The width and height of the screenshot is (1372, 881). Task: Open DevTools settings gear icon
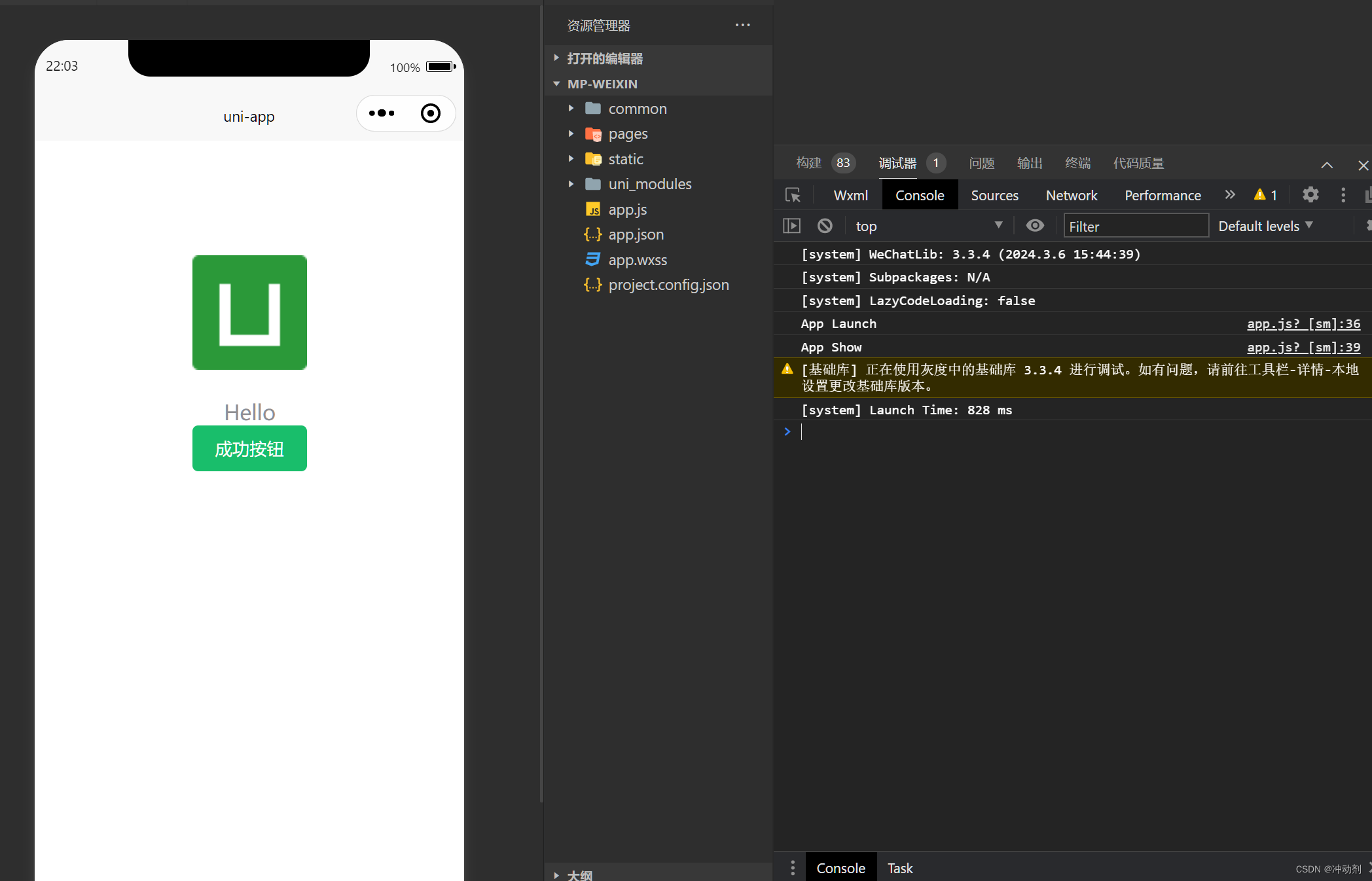1310,195
